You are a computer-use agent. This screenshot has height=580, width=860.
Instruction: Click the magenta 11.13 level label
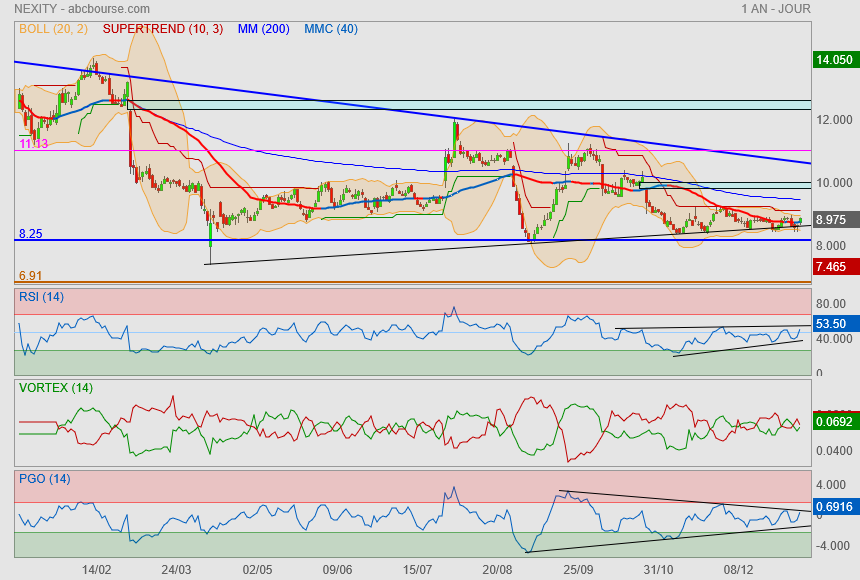click(33, 144)
